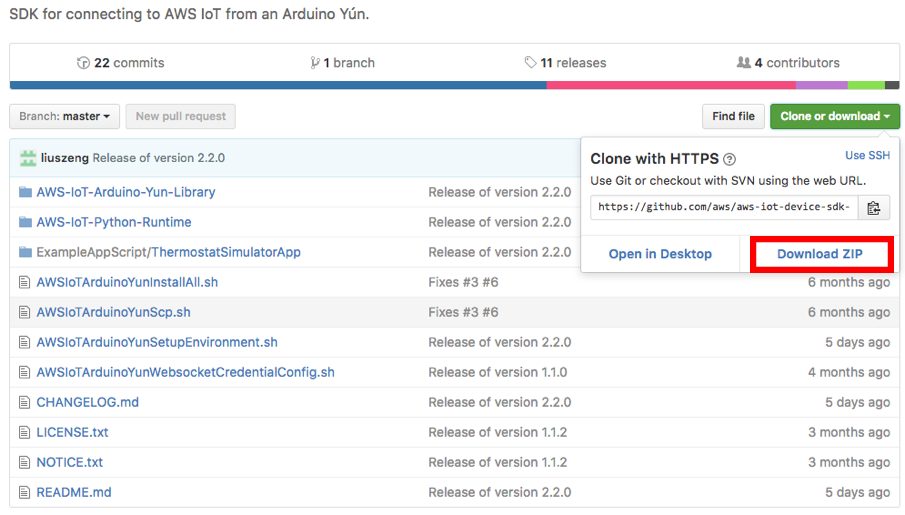Click the latest commit message Release of version 2.2.0
This screenshot has height=515, width=905.
[x=159, y=158]
